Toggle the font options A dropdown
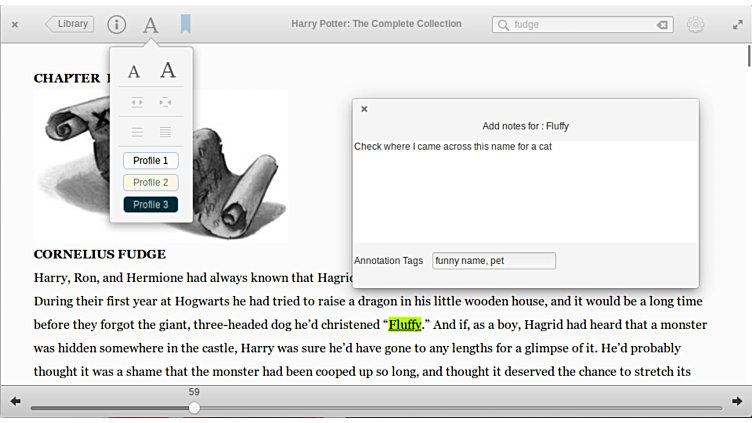Image resolution: width=752 pixels, height=423 pixels. pos(150,25)
